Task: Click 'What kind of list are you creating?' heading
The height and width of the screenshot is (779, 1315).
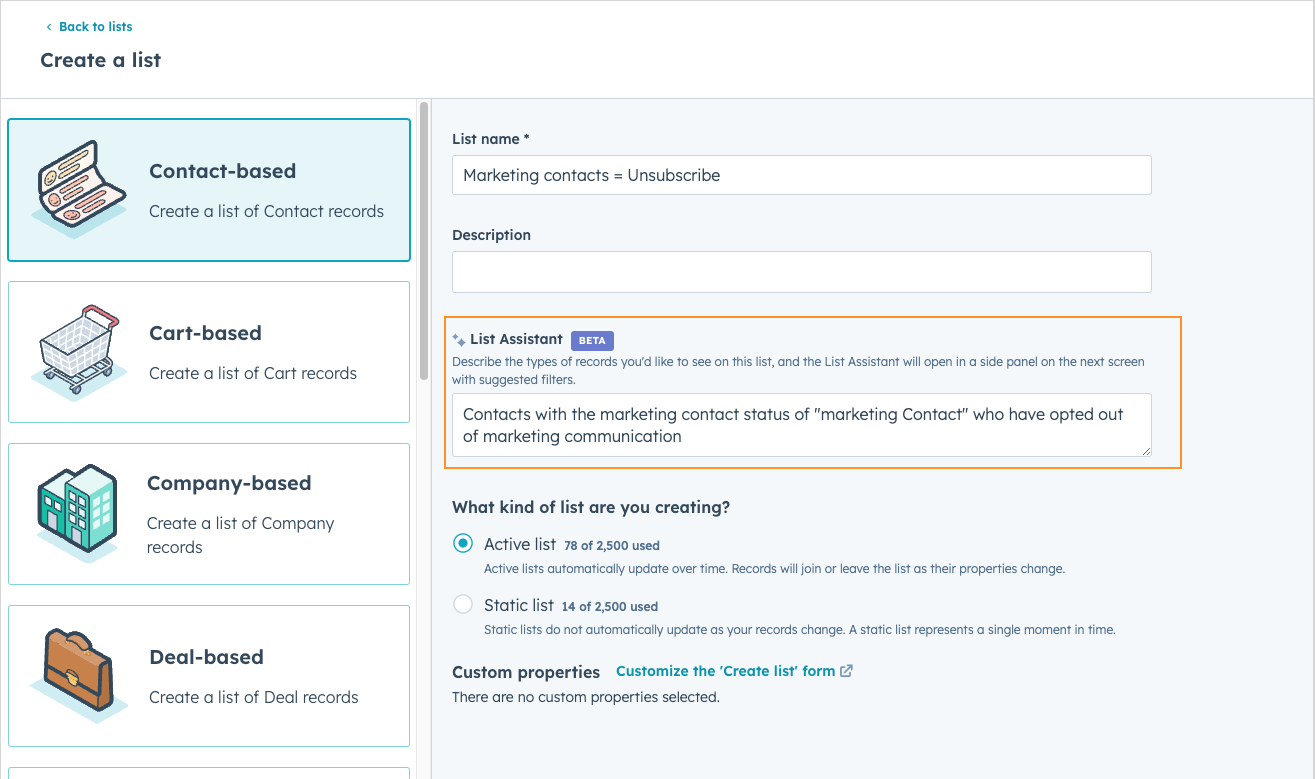Action: 591,507
